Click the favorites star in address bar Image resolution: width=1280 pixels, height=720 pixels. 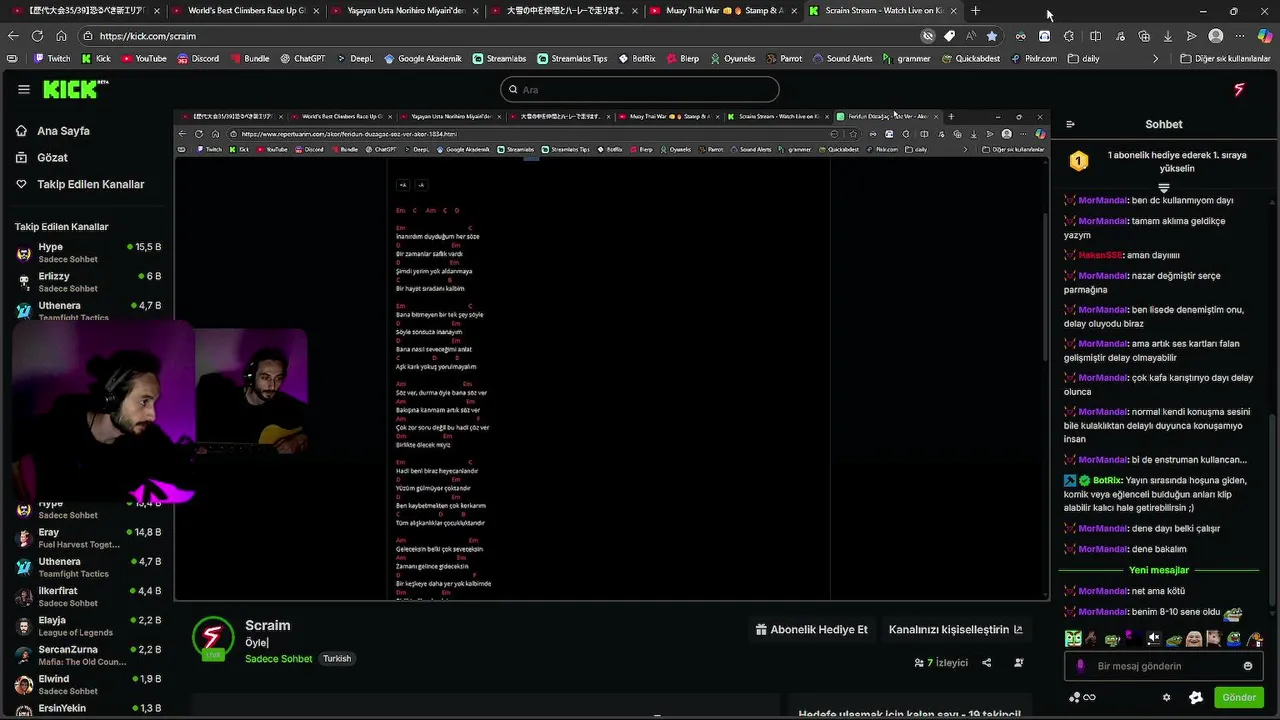pyautogui.click(x=992, y=36)
